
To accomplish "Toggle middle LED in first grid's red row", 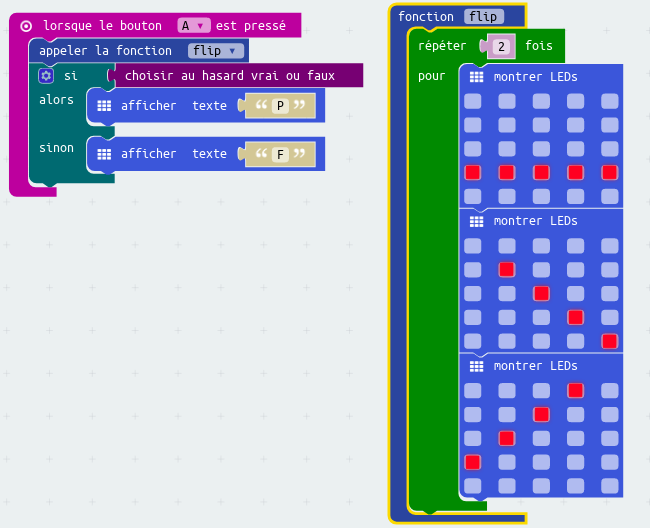I will pos(541,172).
